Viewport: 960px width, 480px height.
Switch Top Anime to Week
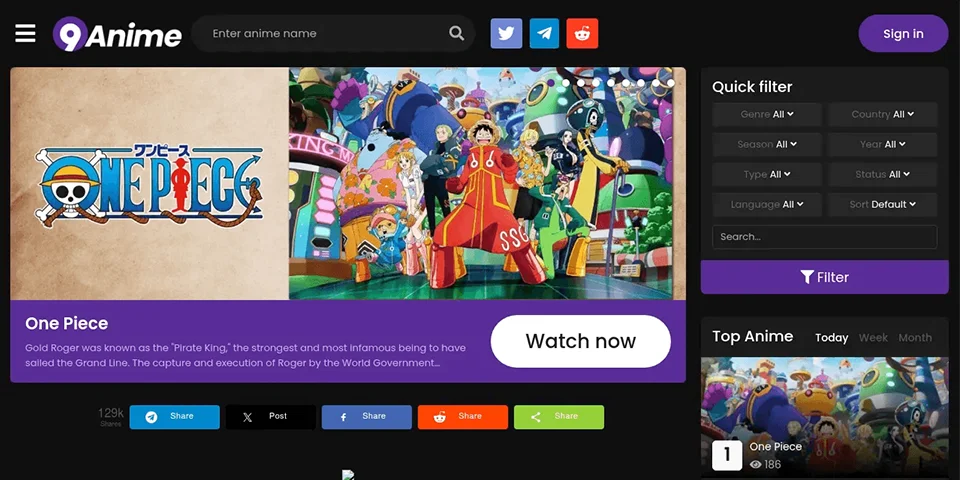click(873, 337)
